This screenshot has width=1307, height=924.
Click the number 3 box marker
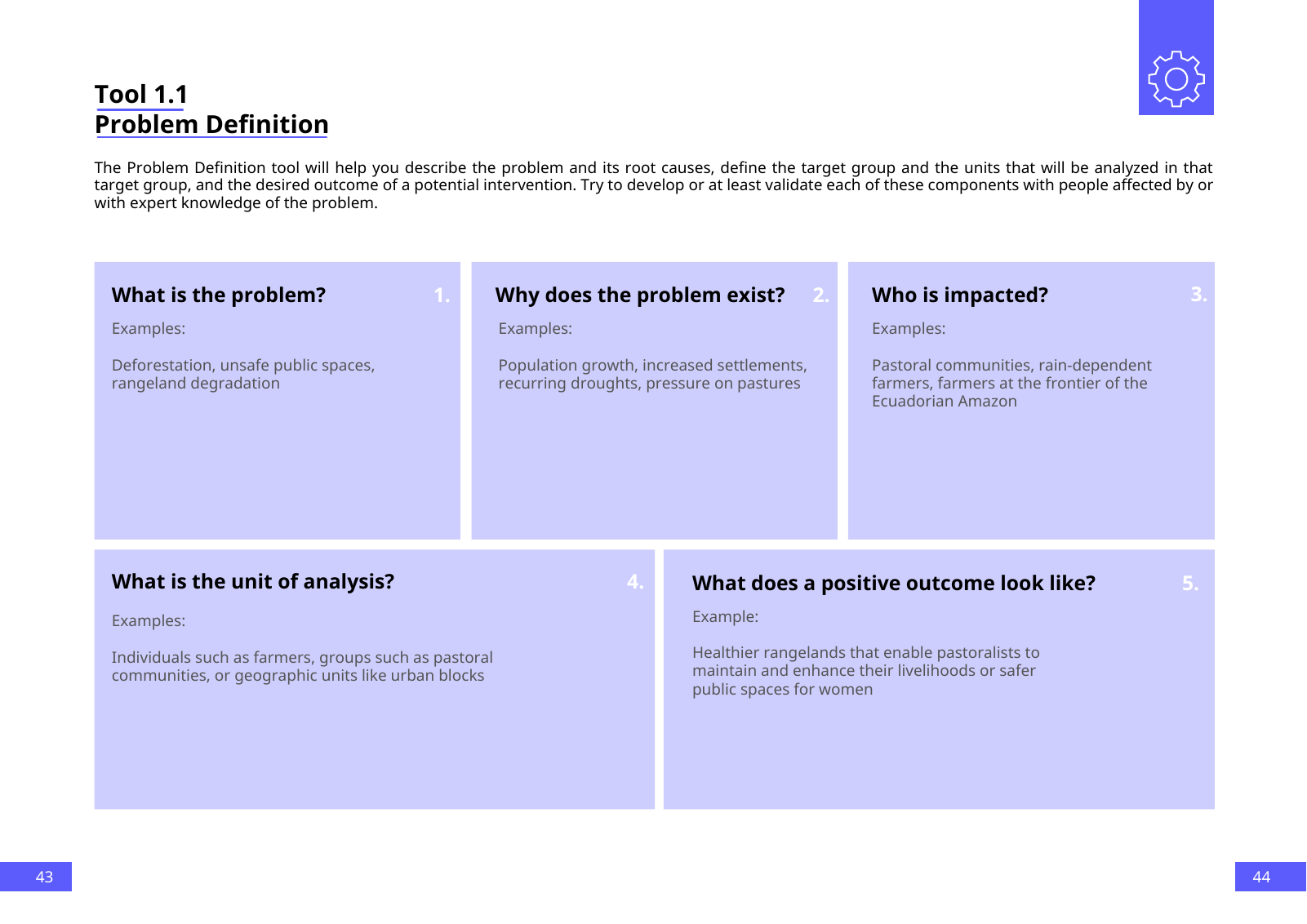click(x=1198, y=294)
